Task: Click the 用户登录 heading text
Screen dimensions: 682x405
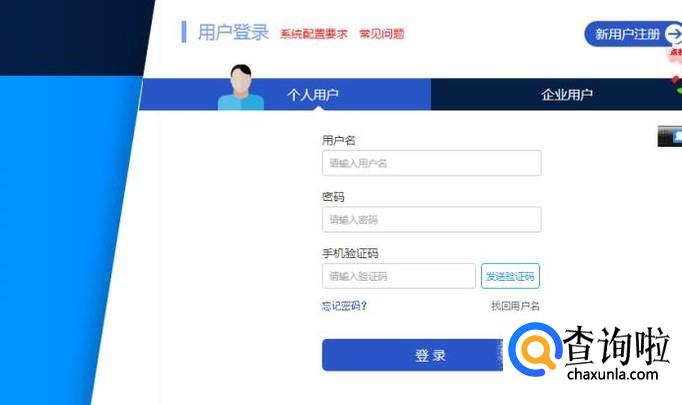Action: [233, 32]
